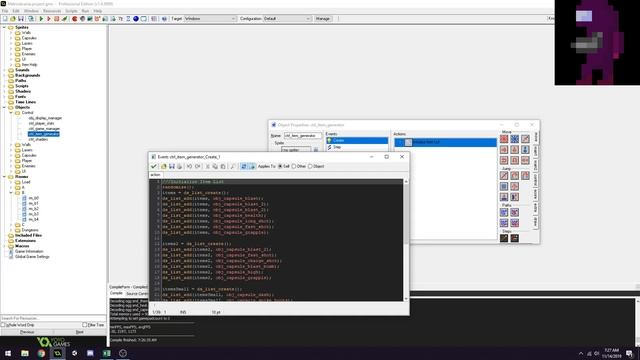Click the Paste icon in code editor toolbar
Image resolution: width=640 pixels, height=360 pixels.
coord(223,167)
